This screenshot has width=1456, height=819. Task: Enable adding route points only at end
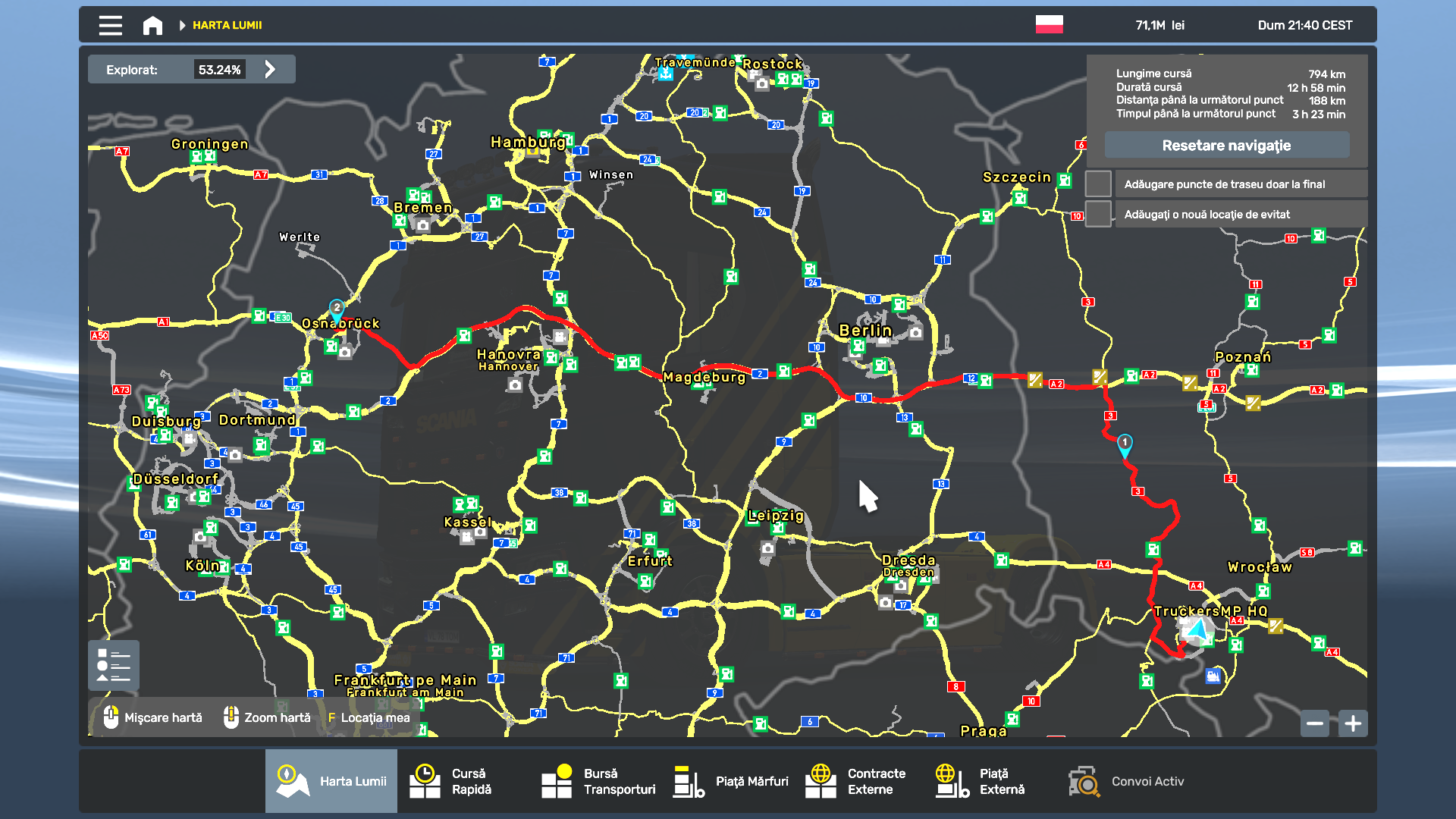(1098, 184)
